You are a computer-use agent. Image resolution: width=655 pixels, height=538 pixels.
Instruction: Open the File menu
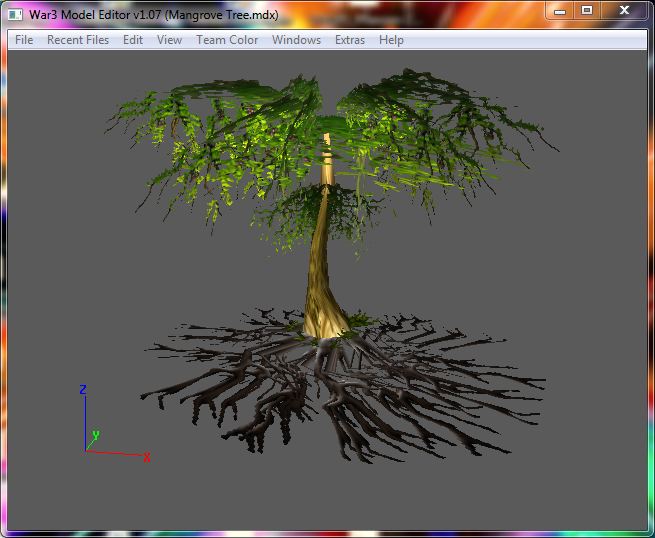[x=24, y=40]
